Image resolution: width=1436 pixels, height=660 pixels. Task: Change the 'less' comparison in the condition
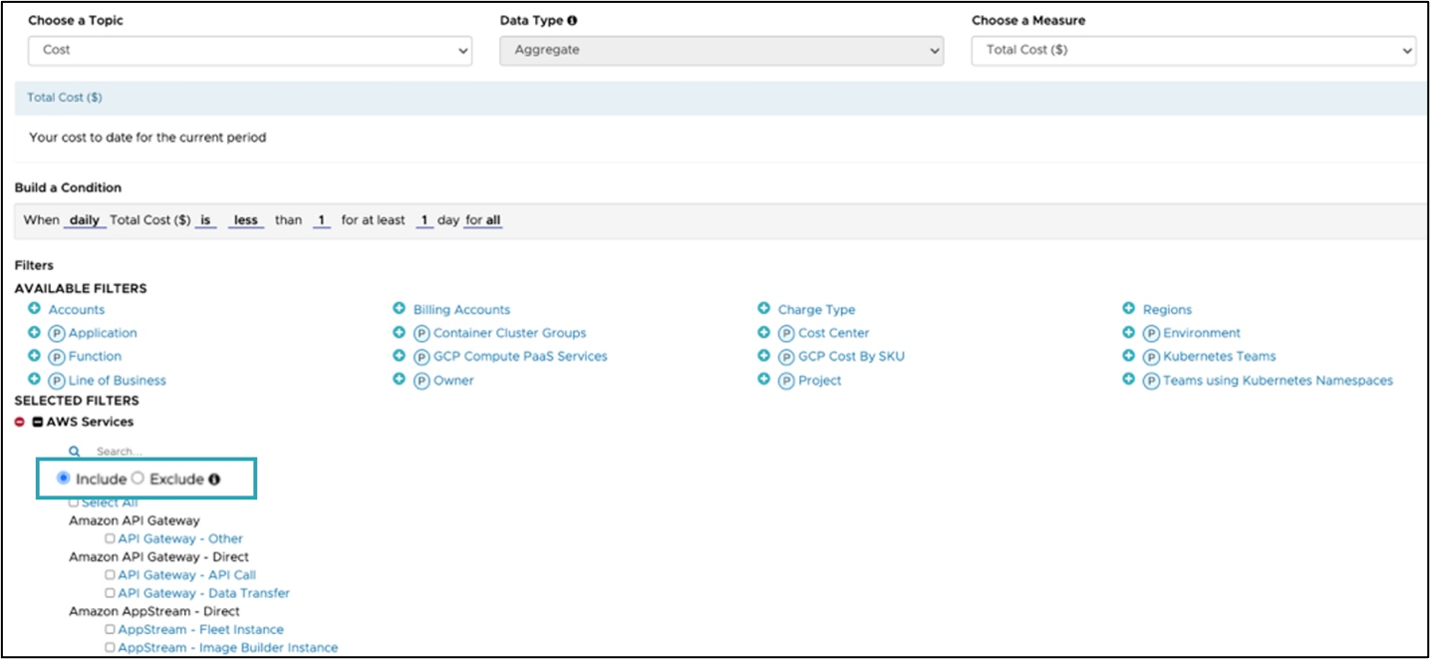[x=246, y=220]
